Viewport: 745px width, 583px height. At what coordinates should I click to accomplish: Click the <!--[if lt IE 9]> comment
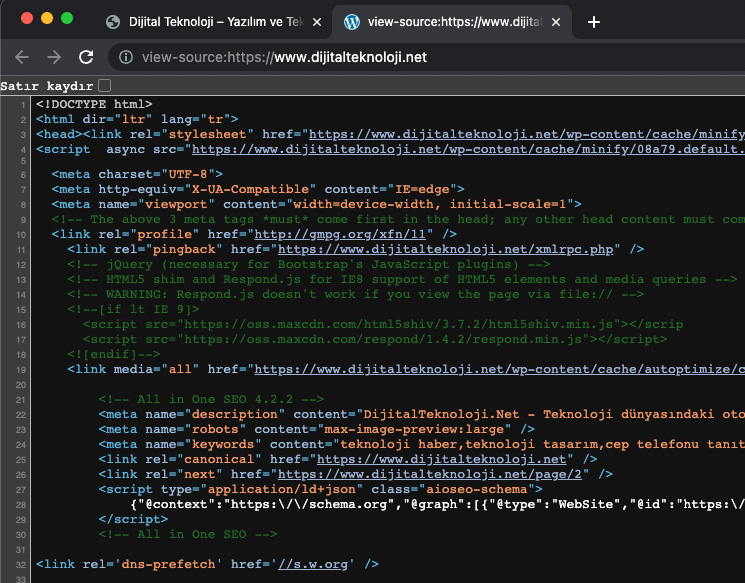point(133,309)
